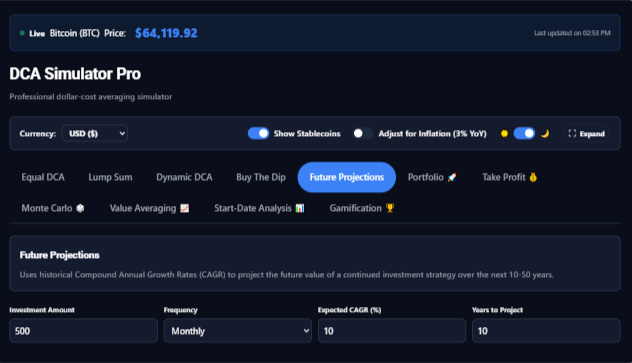The width and height of the screenshot is (632, 363).
Task: Click the trophy icon next to Gamification
Action: pos(390,208)
